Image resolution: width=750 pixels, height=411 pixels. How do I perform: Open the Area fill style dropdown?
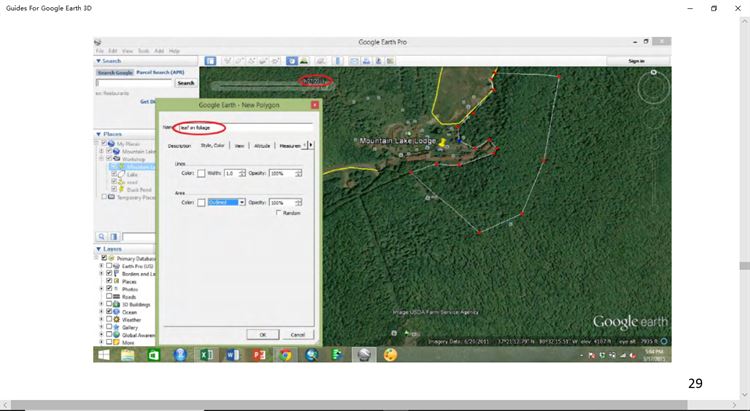point(227,202)
